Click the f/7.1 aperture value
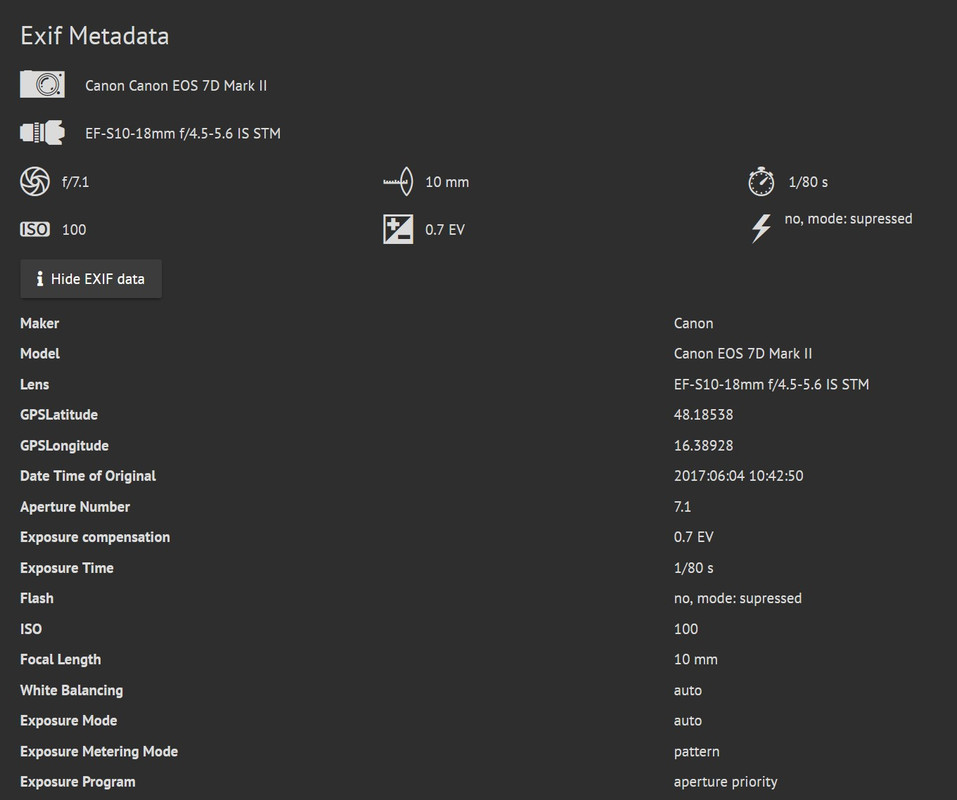 [x=75, y=182]
